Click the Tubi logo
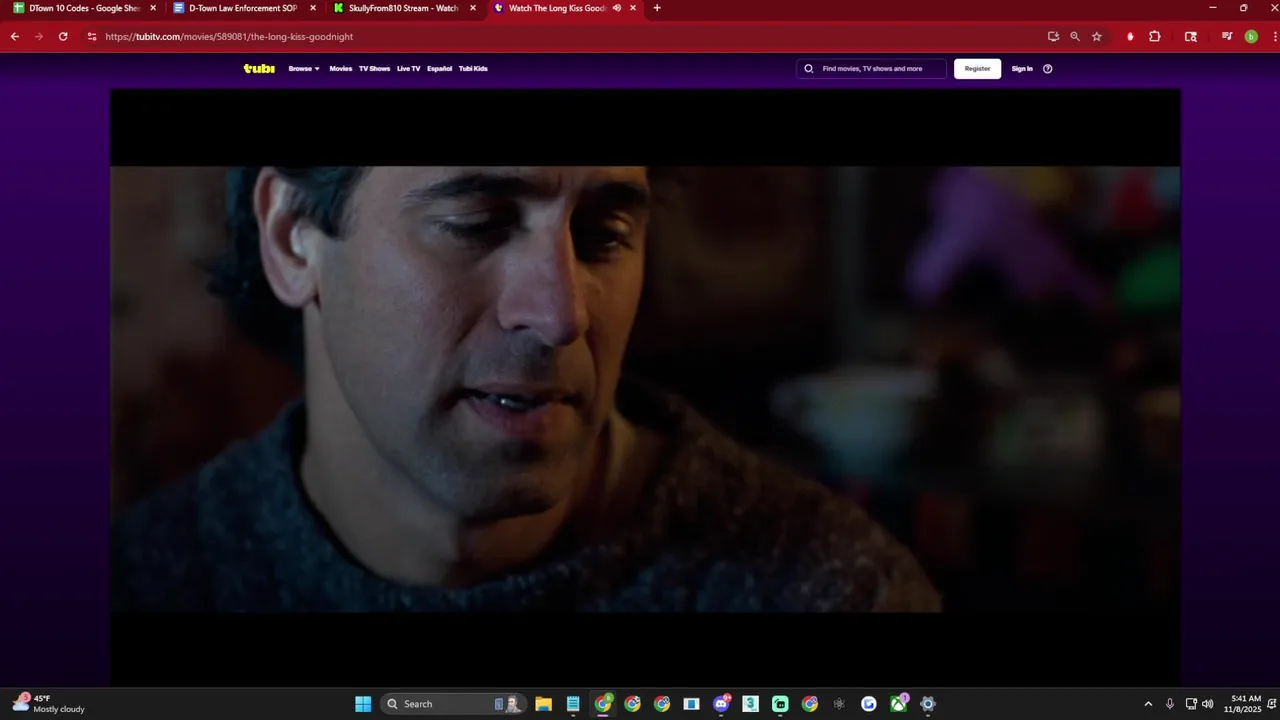The width and height of the screenshot is (1280, 720). [259, 69]
